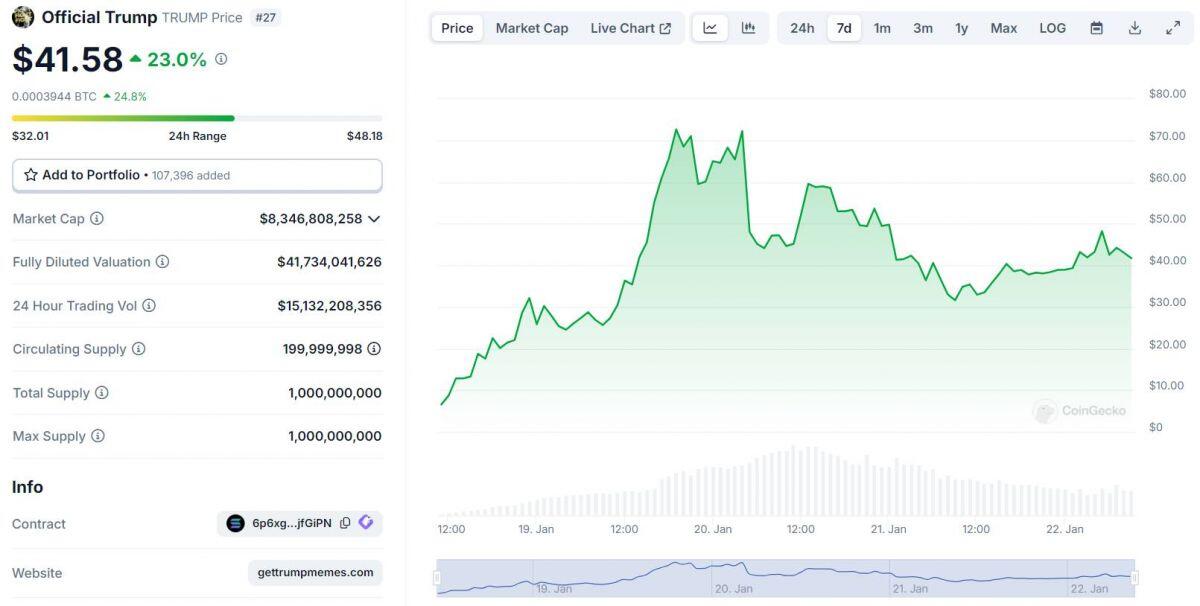
Task: Click valuation value $41,734,041,626
Action: click(x=329, y=262)
